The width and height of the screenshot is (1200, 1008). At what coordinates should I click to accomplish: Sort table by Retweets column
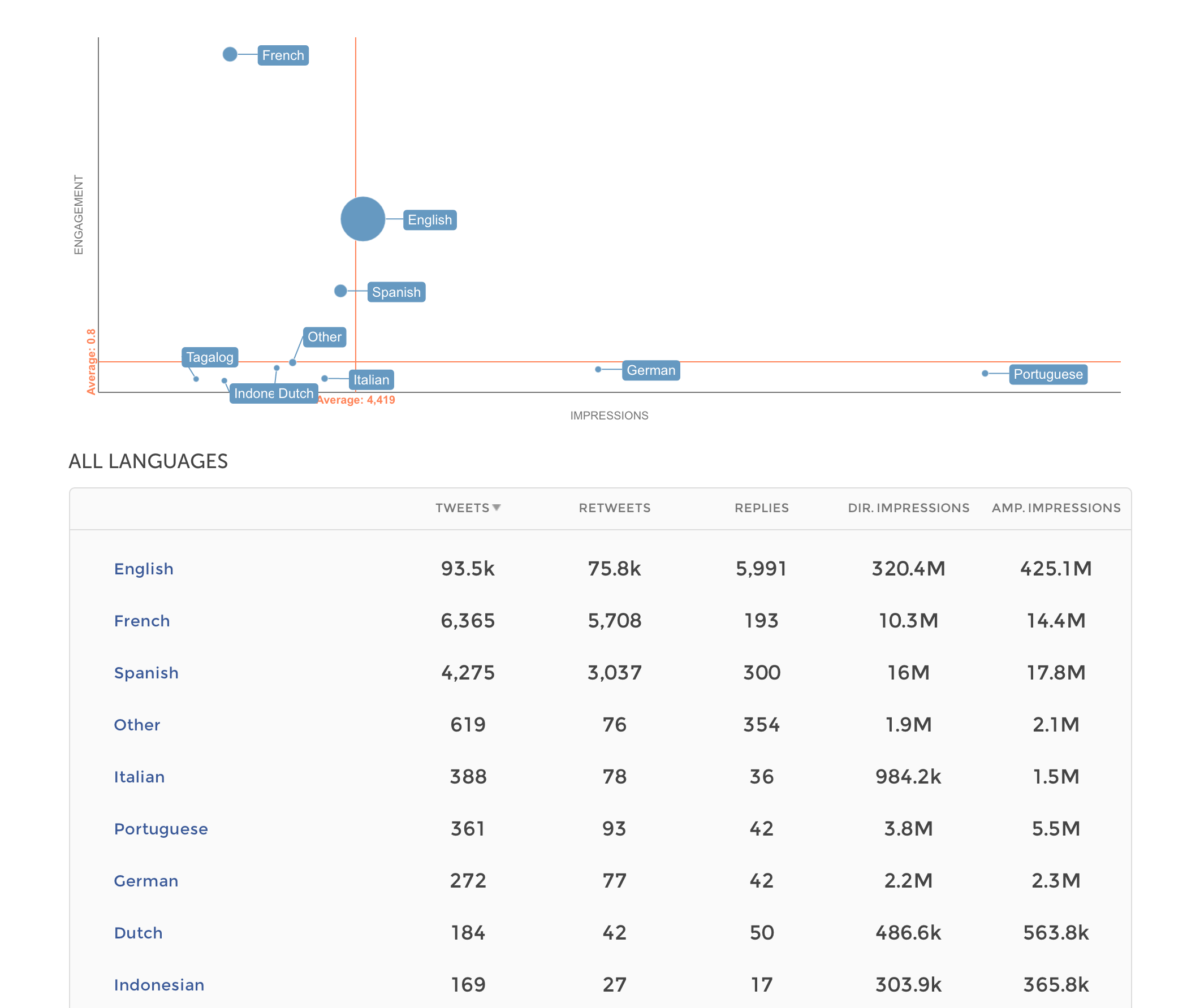coord(614,508)
